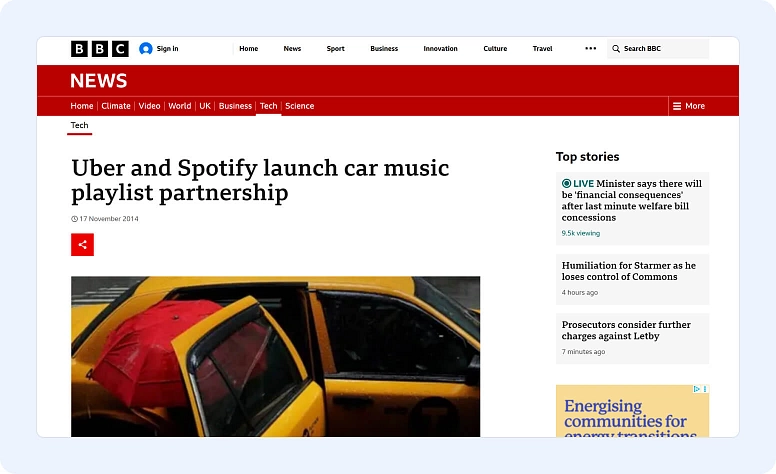Click the search magnifier icon
776x474 pixels.
616,48
